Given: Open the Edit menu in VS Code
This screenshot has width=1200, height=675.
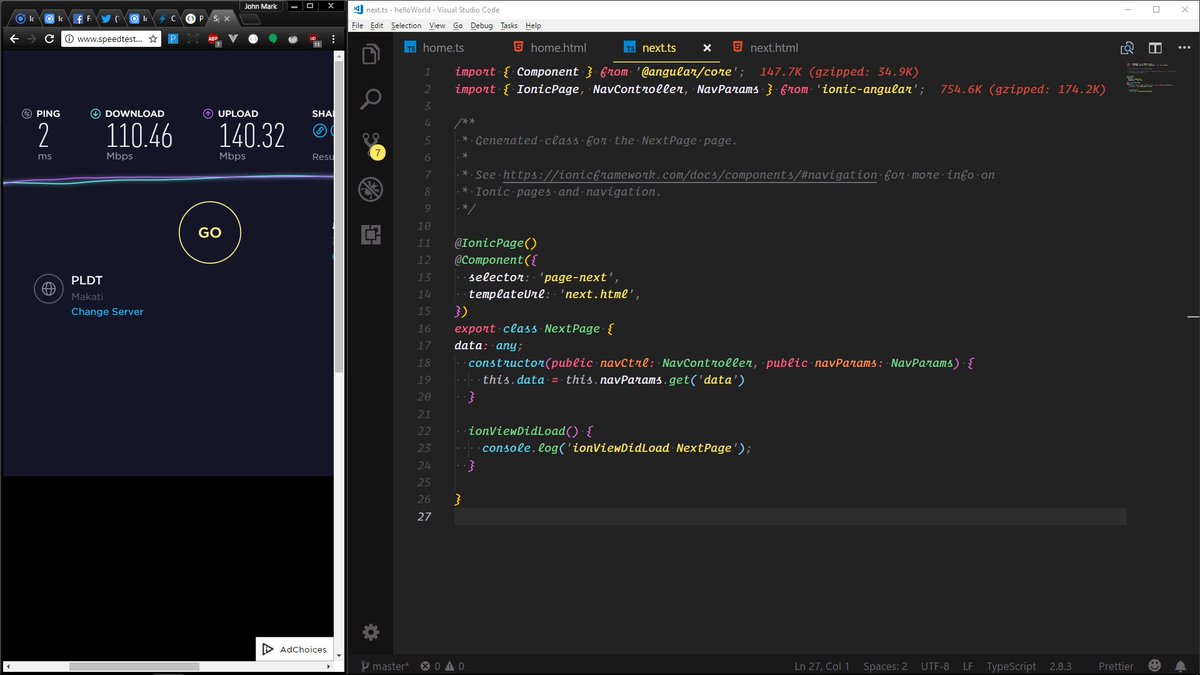Looking at the screenshot, I should click(x=376, y=25).
